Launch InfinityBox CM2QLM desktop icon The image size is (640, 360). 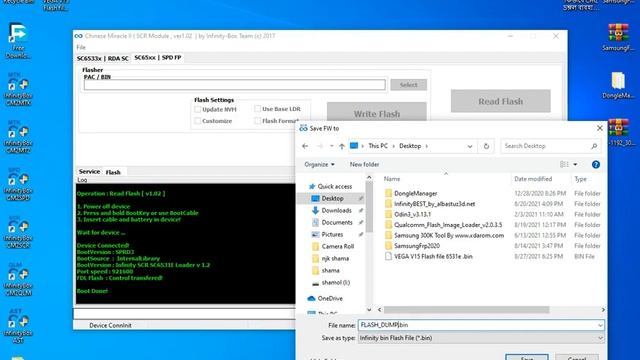(18, 280)
